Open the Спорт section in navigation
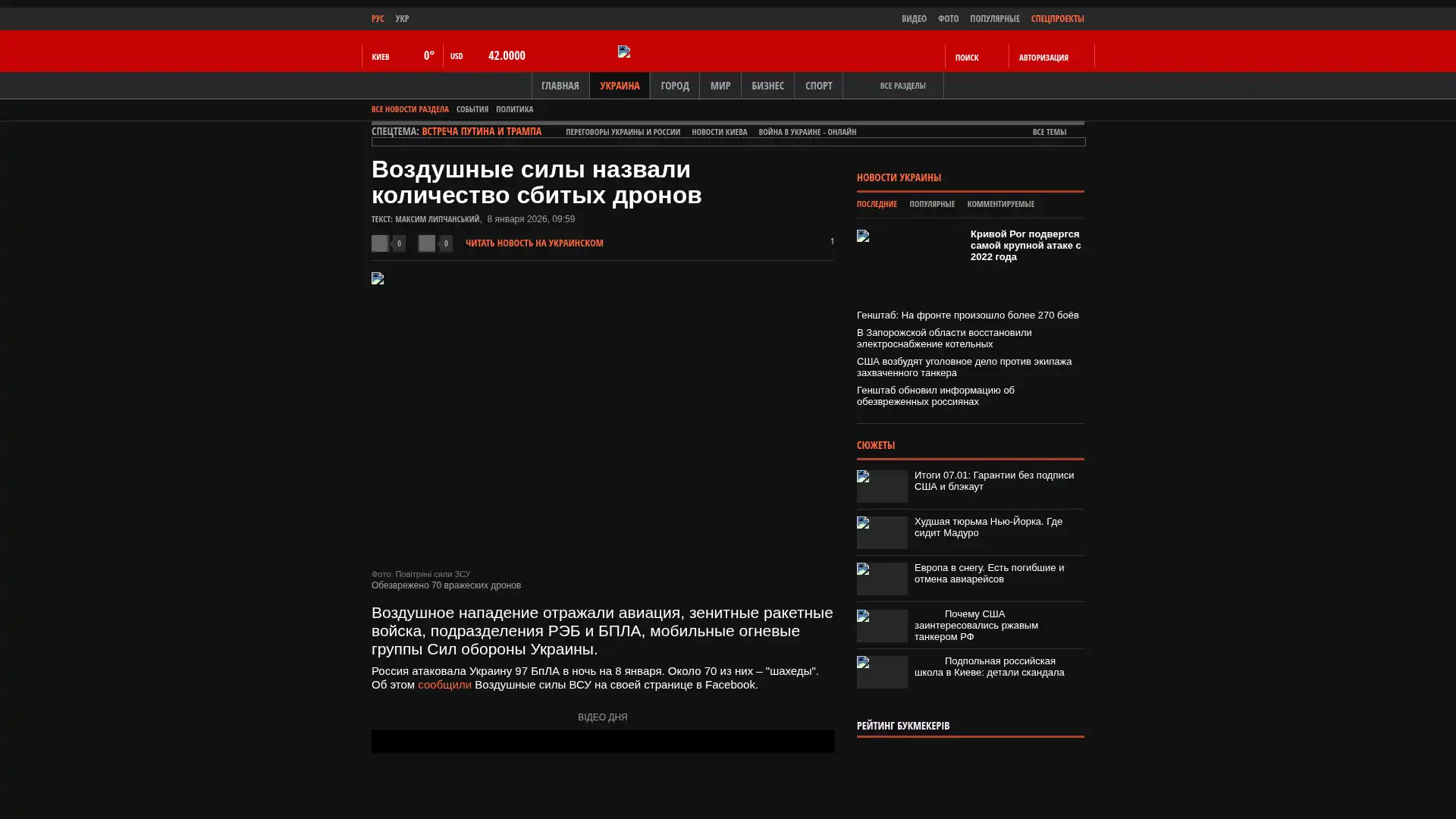1456x819 pixels. click(818, 86)
